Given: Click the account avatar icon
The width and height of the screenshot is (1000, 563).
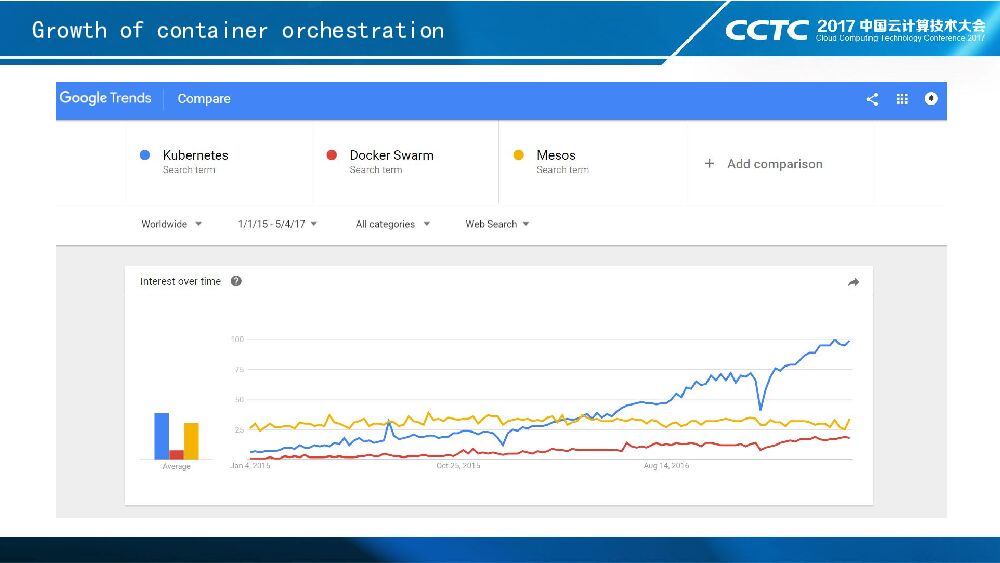Looking at the screenshot, I should pos(931,99).
